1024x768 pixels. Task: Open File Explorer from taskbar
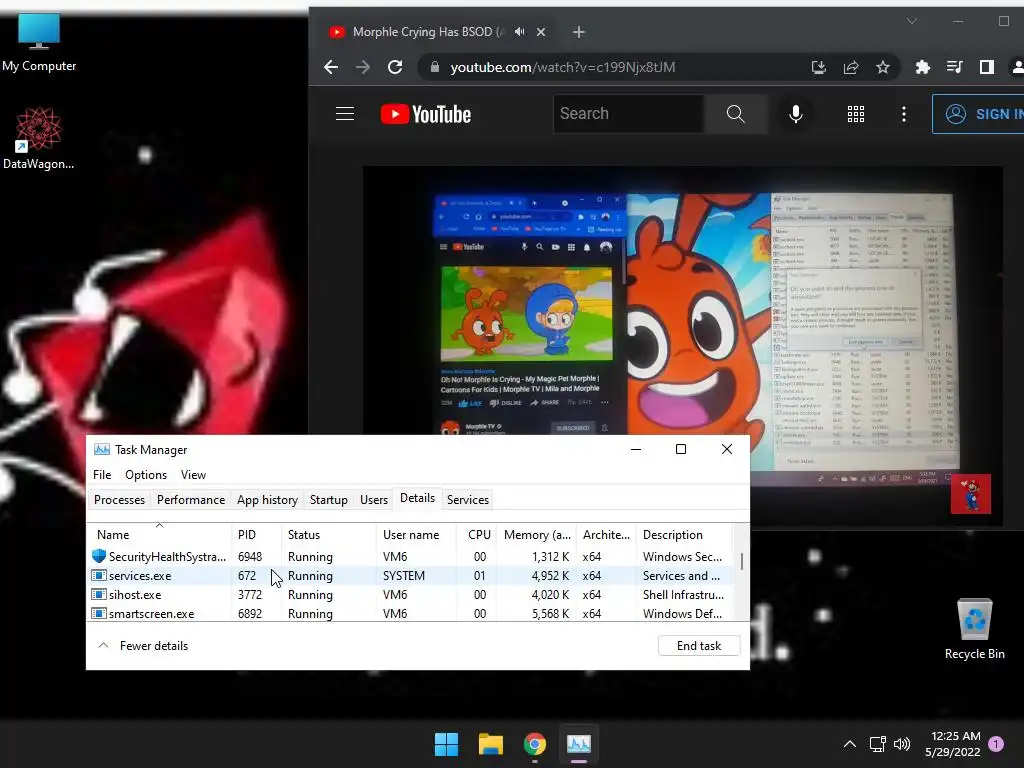tap(490, 744)
